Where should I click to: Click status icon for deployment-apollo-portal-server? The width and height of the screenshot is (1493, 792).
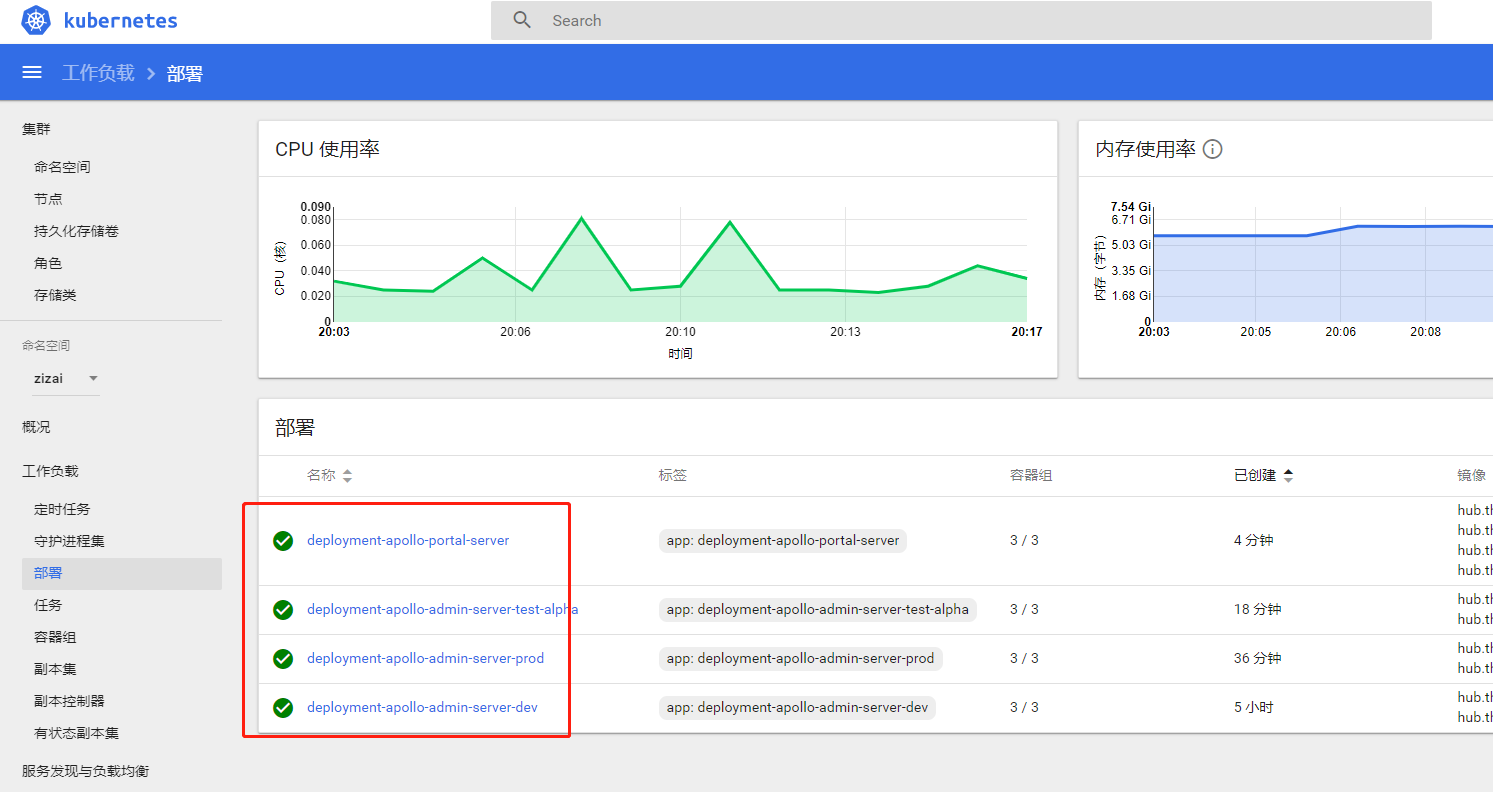[x=283, y=541]
